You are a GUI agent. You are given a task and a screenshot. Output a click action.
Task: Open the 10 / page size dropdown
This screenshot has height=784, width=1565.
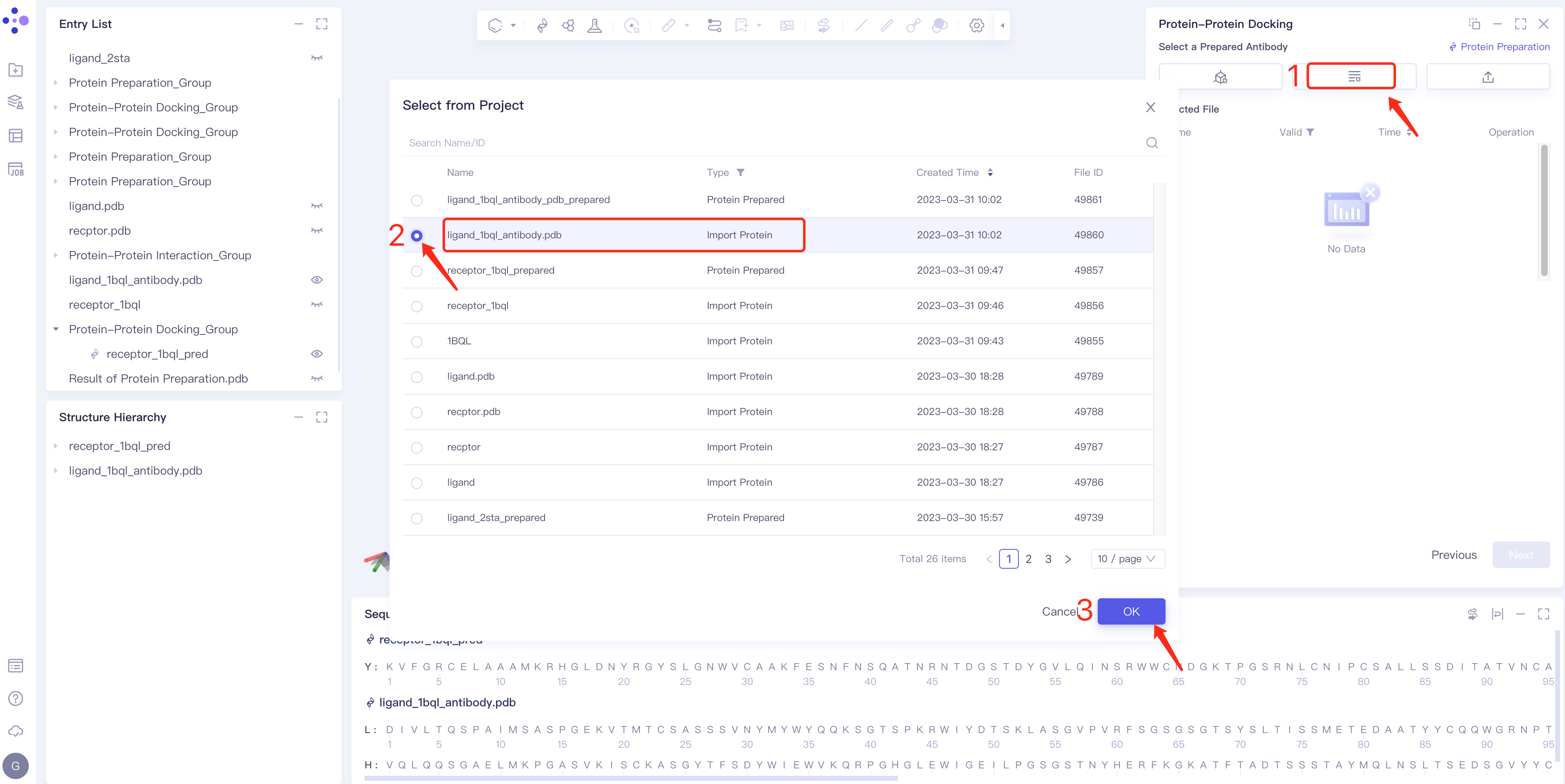pos(1128,559)
